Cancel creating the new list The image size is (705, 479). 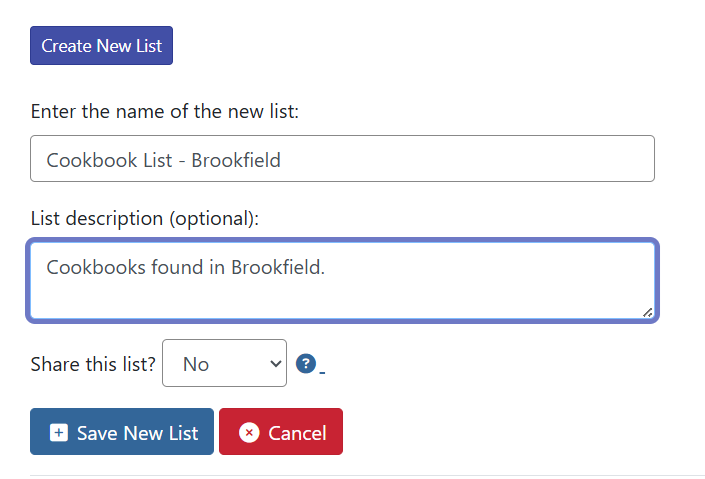pos(281,432)
